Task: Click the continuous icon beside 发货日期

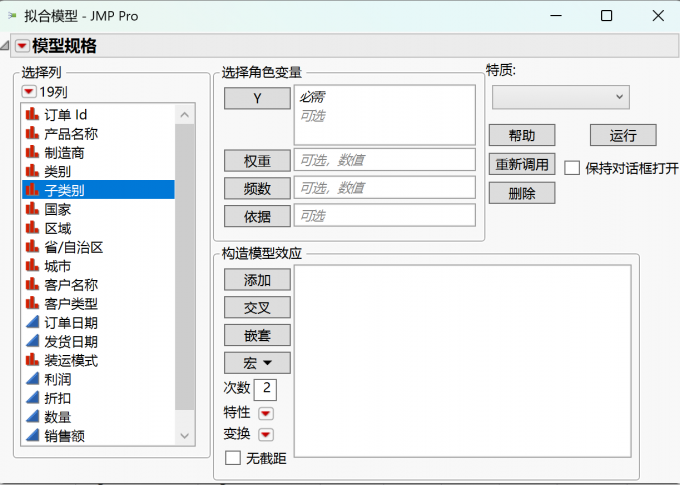Action: click(32, 341)
